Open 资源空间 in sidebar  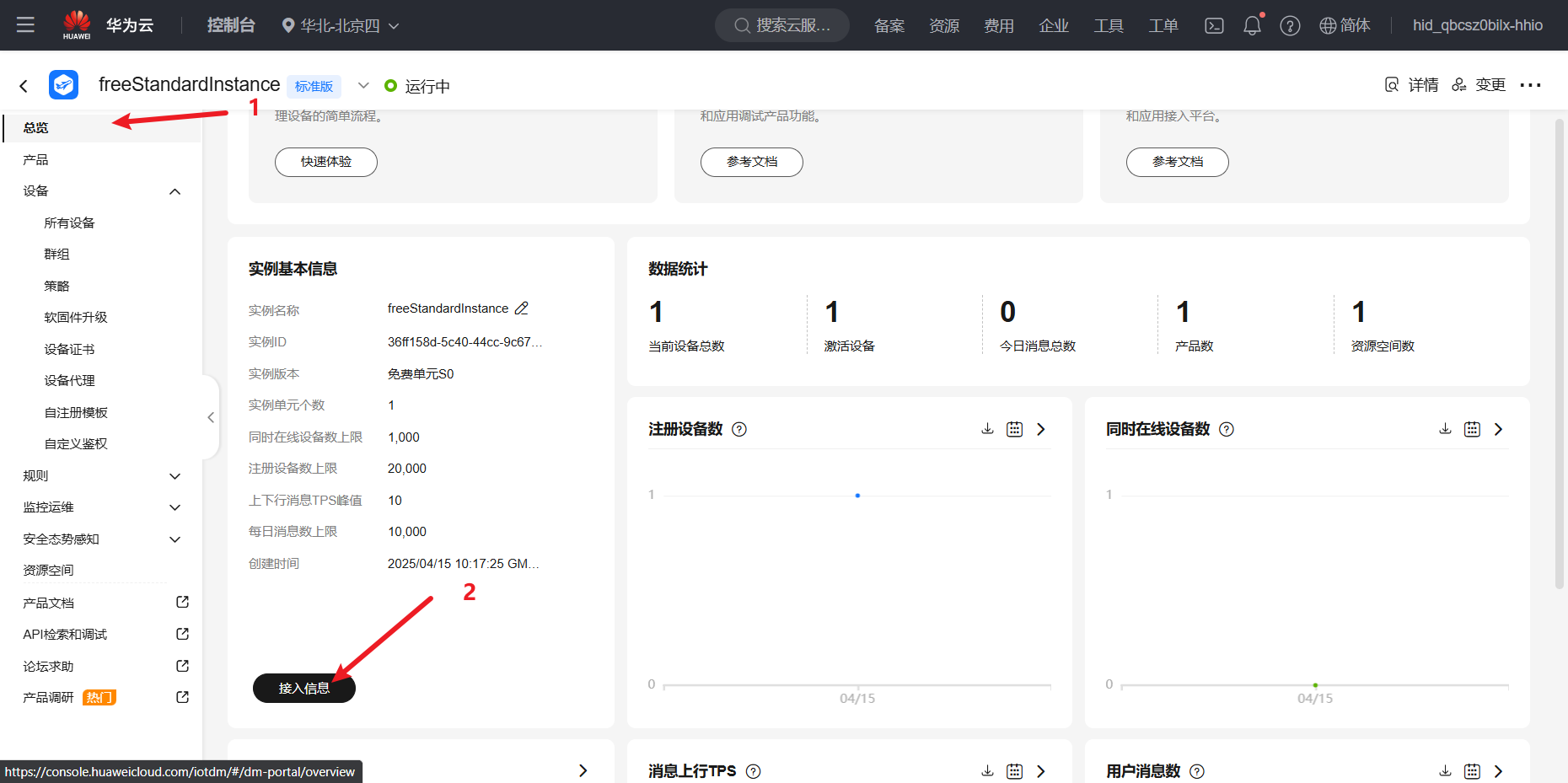pyautogui.click(x=48, y=570)
